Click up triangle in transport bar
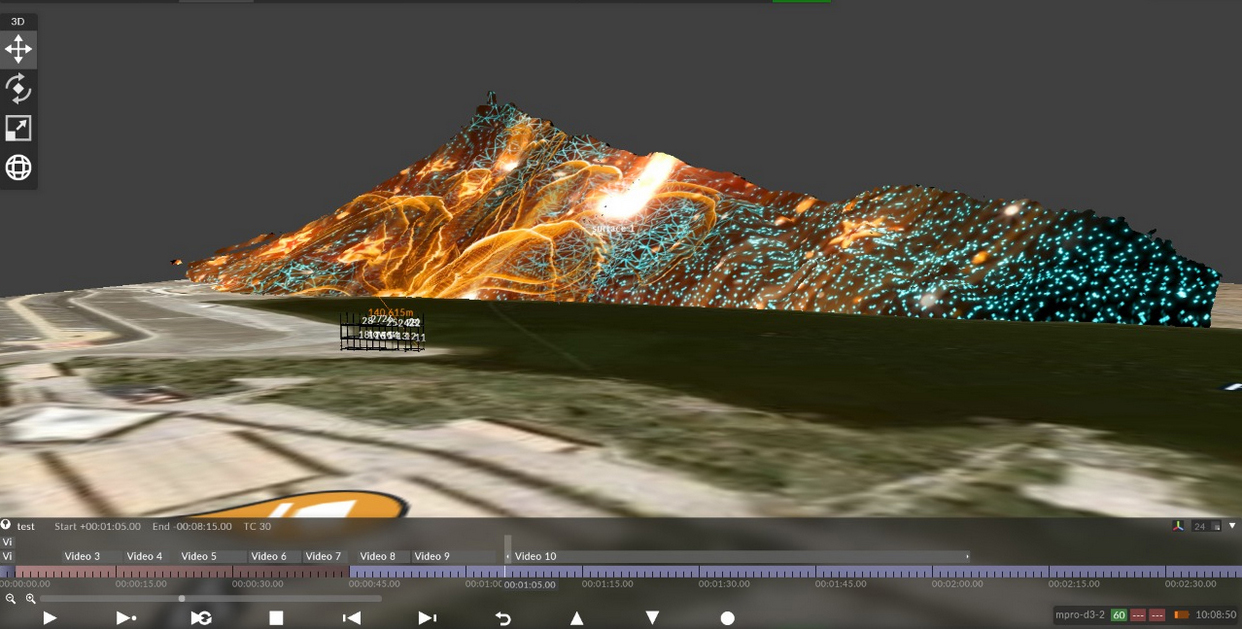Image resolution: width=1242 pixels, height=629 pixels. [577, 618]
